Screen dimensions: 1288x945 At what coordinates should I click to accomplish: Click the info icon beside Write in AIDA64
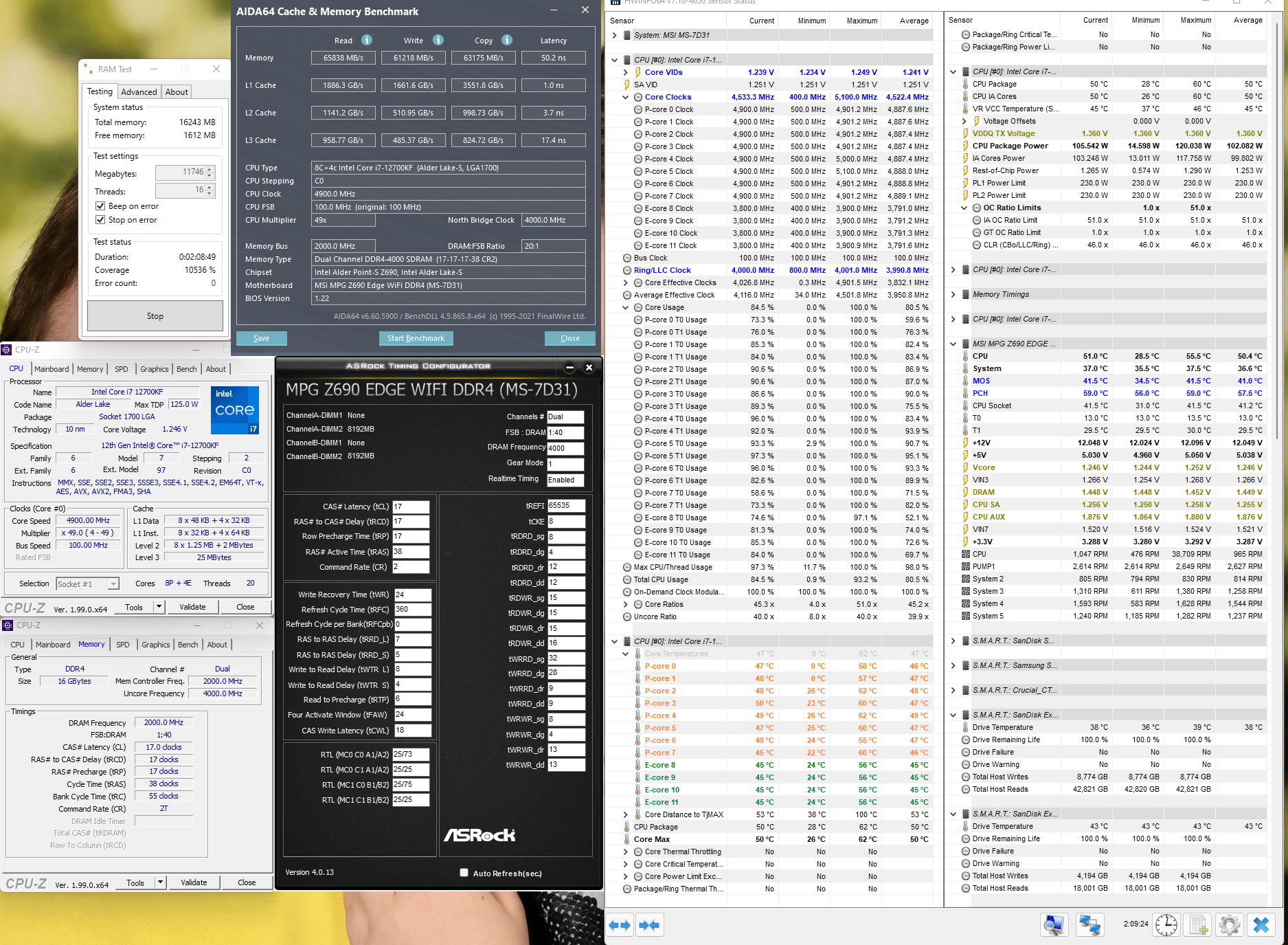tap(438, 40)
